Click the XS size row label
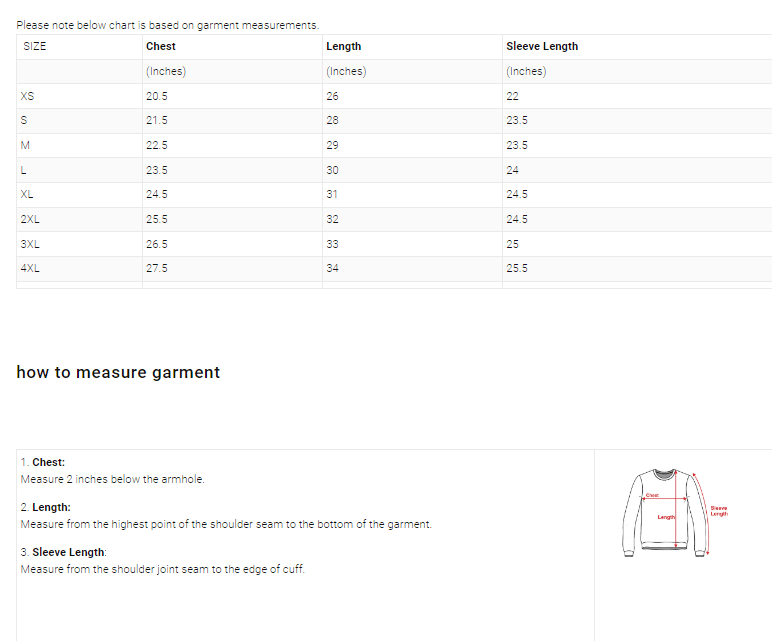 pos(27,96)
